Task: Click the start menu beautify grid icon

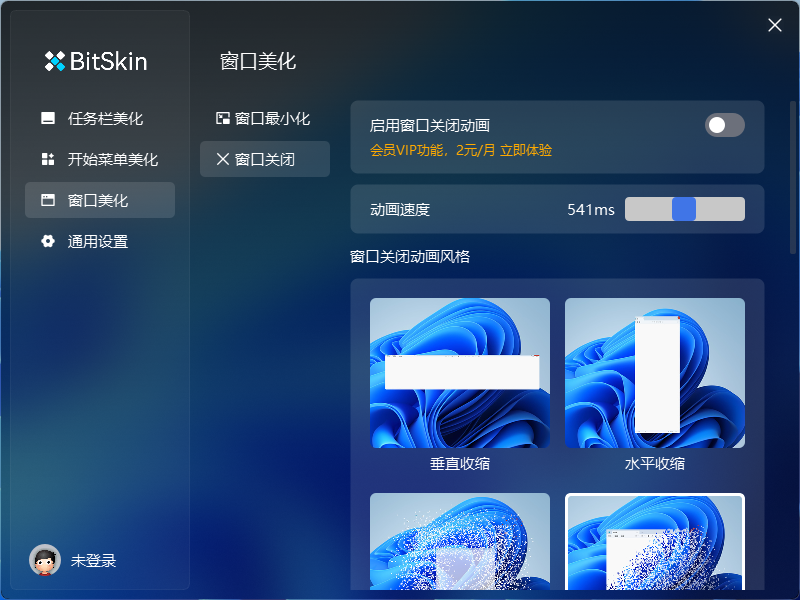Action: pos(48,159)
